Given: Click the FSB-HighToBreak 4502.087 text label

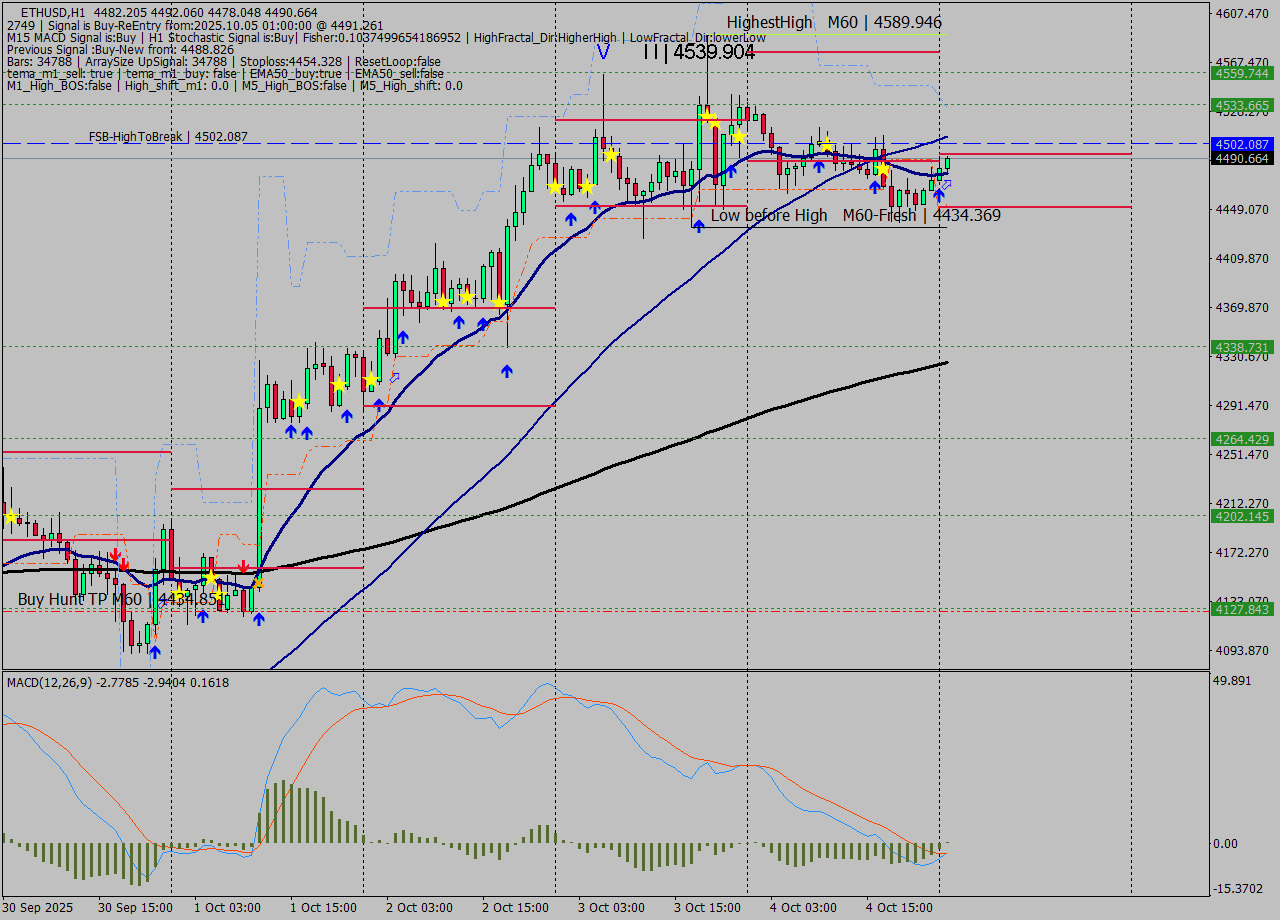Looking at the screenshot, I should tap(167, 136).
